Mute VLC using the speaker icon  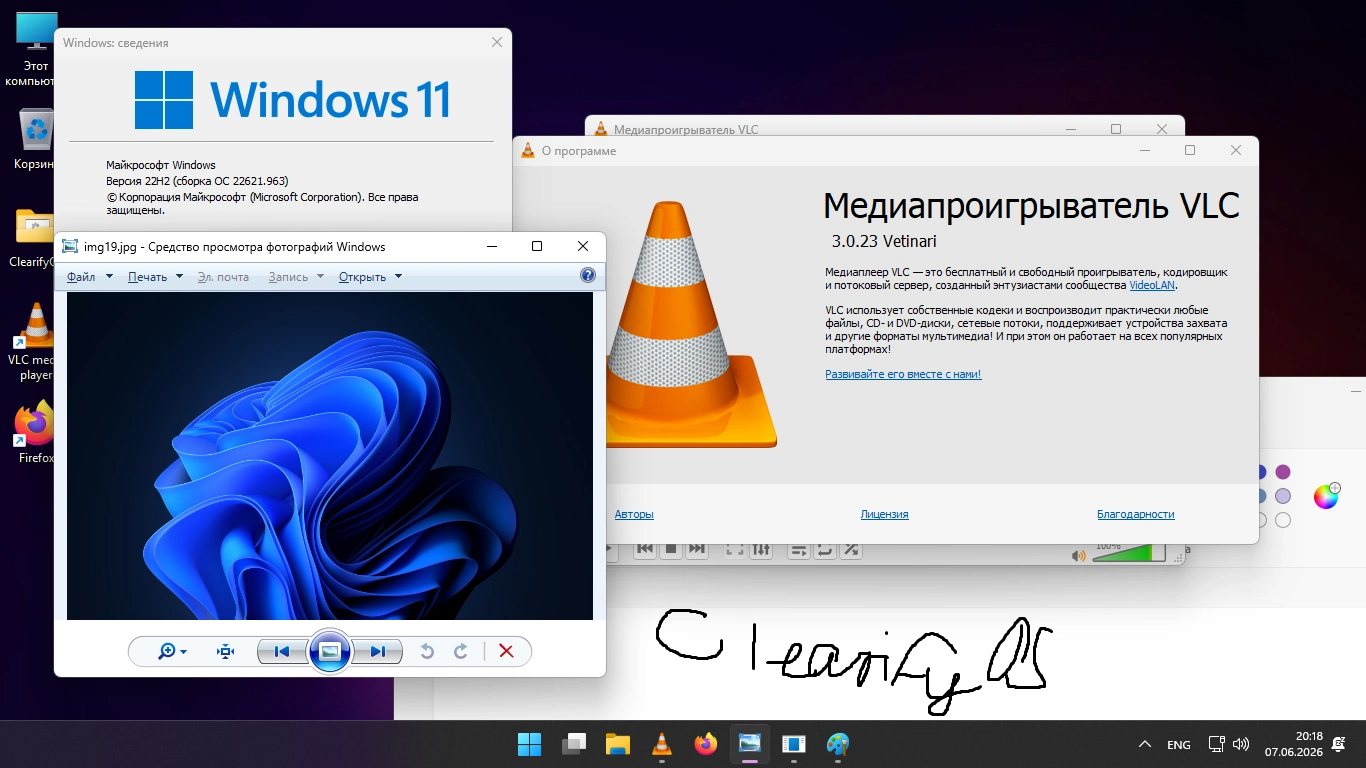pos(1078,556)
